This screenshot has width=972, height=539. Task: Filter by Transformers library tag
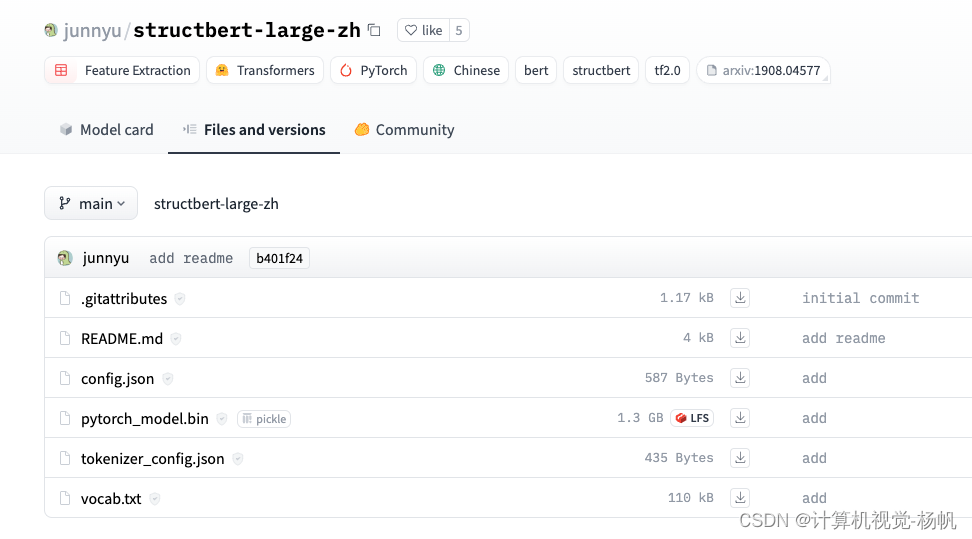[x=265, y=70]
